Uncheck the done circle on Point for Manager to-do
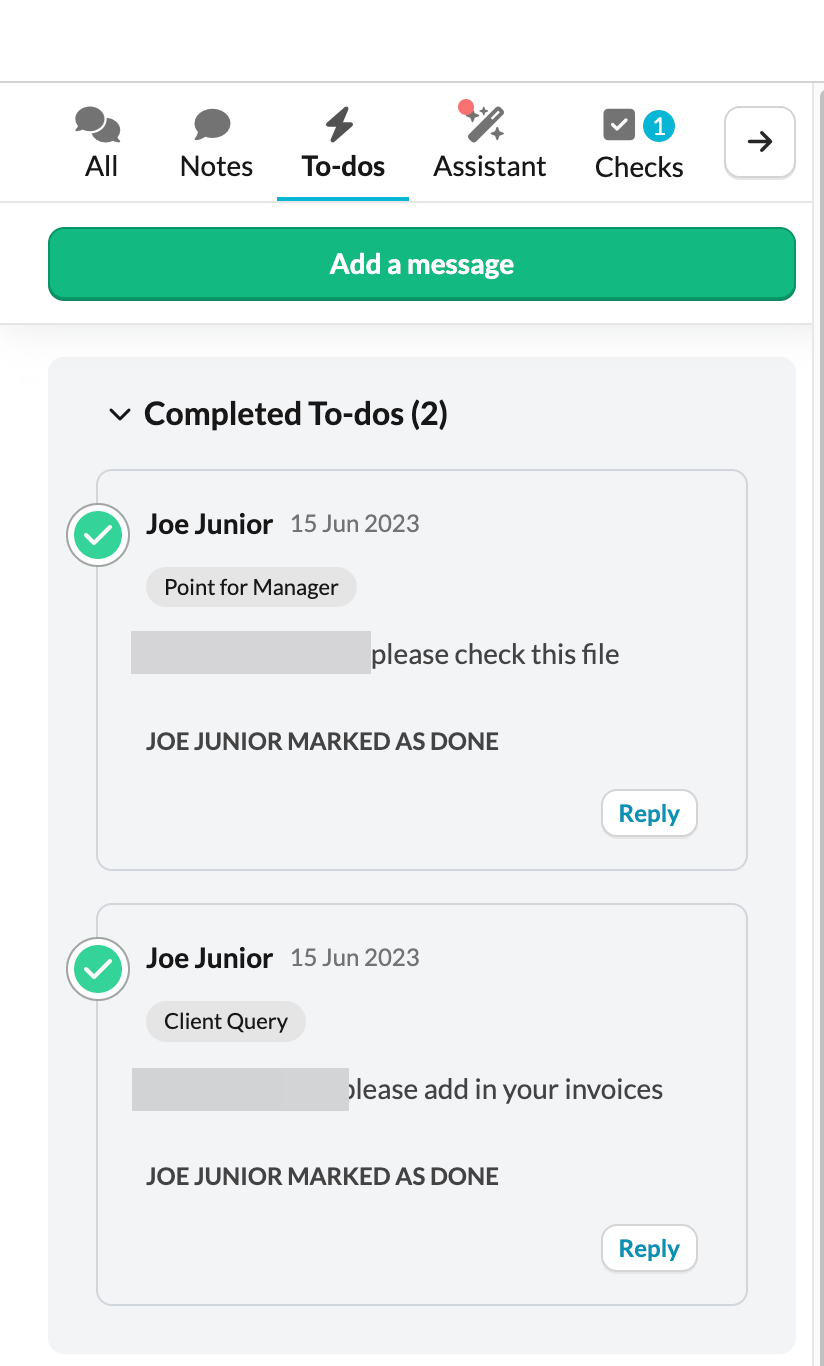 tap(98, 537)
